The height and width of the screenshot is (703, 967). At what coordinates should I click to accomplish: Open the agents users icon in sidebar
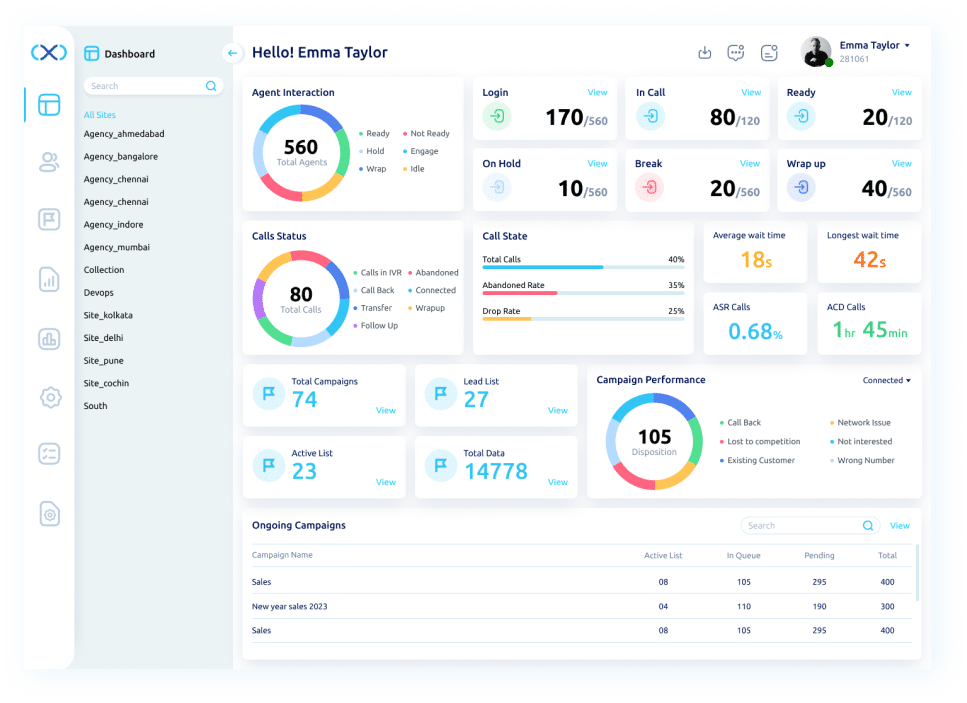(49, 162)
